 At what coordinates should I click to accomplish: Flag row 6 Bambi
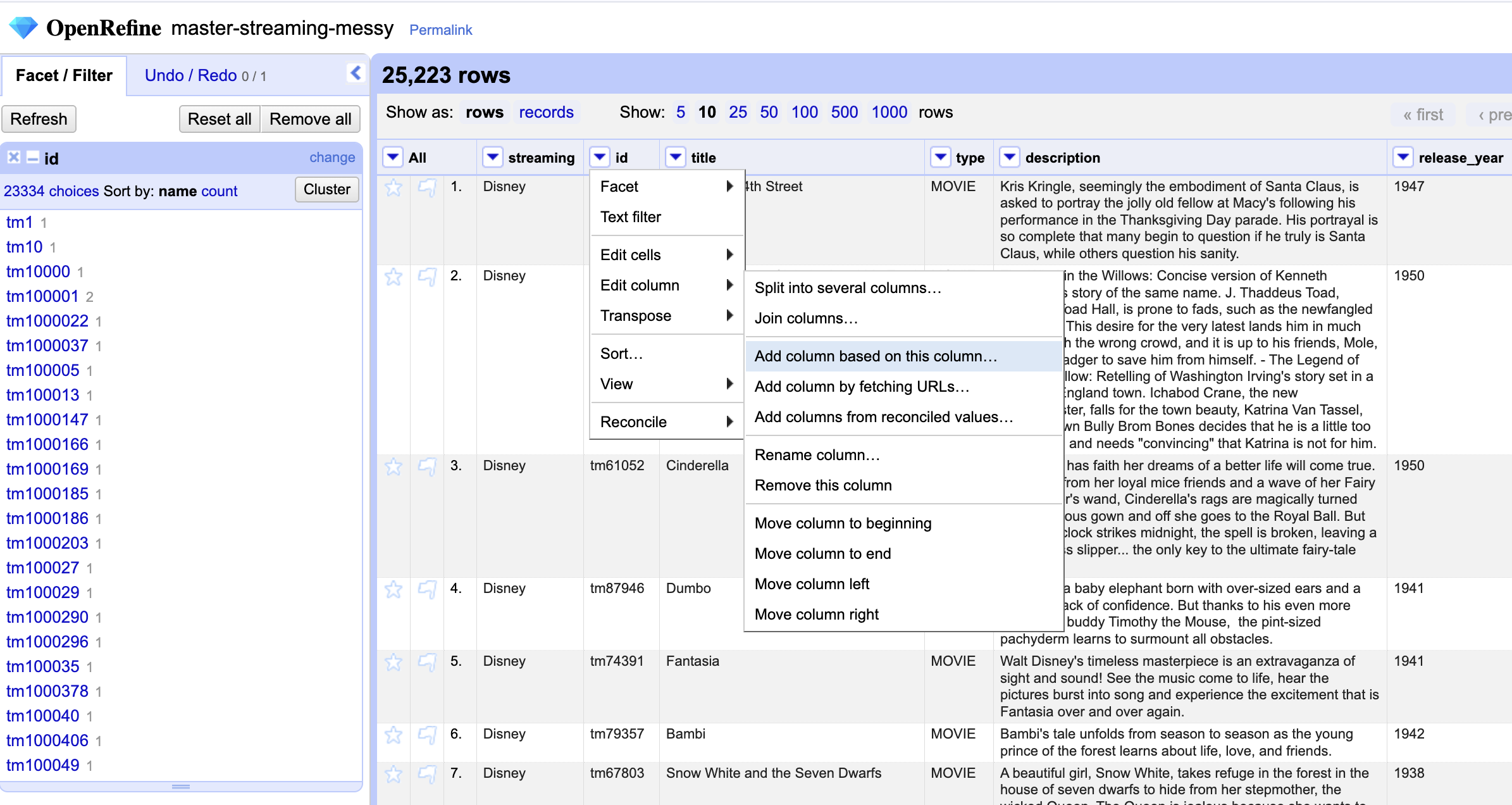[x=428, y=735]
